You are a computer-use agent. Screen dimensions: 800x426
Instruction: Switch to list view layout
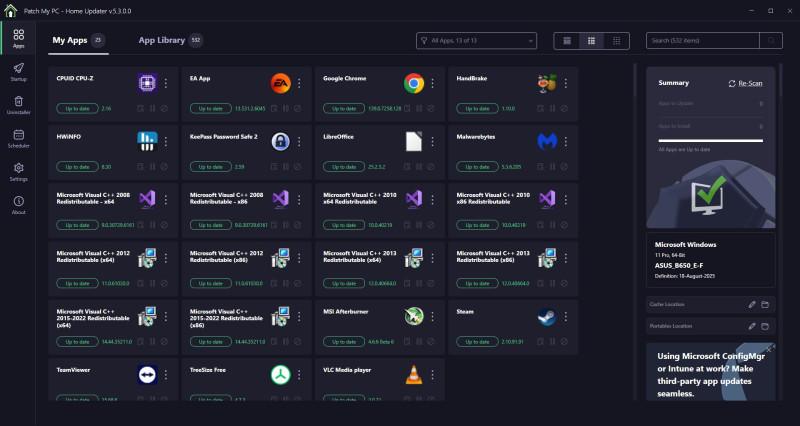567,41
